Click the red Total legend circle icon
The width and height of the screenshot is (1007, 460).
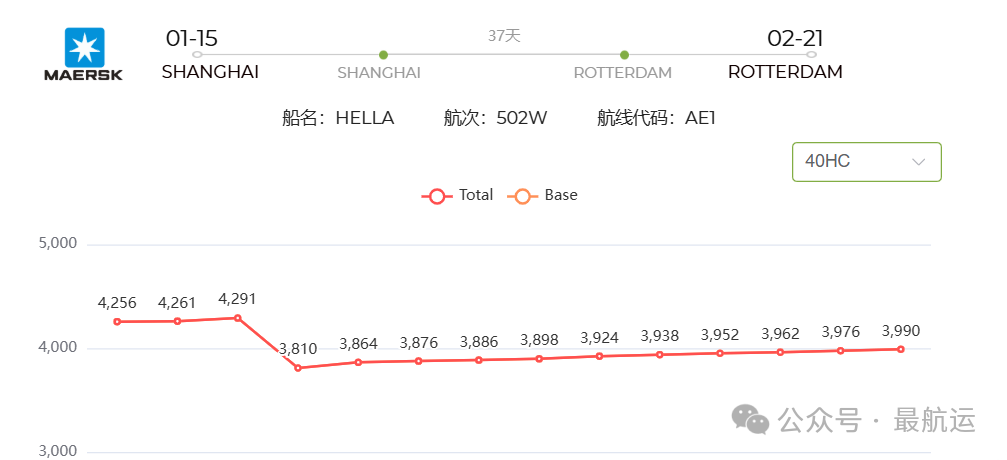pyautogui.click(x=437, y=196)
